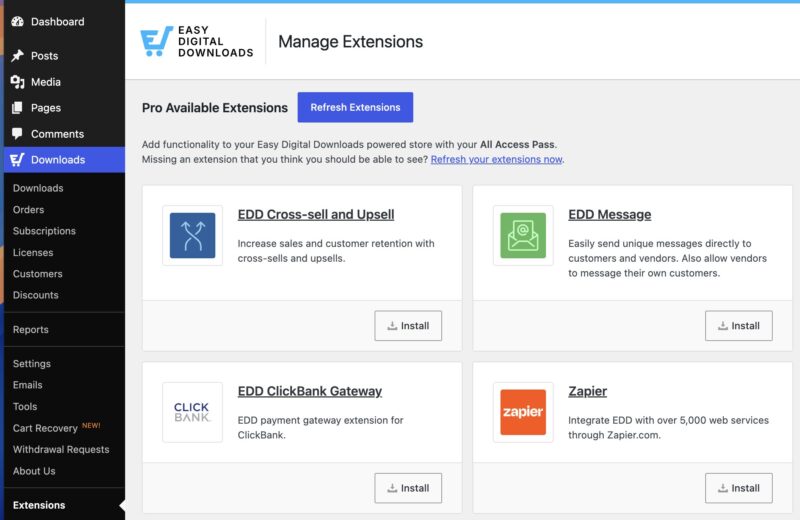The height and width of the screenshot is (520, 800).
Task: Click the Refresh Extensions button
Action: pyautogui.click(x=355, y=107)
